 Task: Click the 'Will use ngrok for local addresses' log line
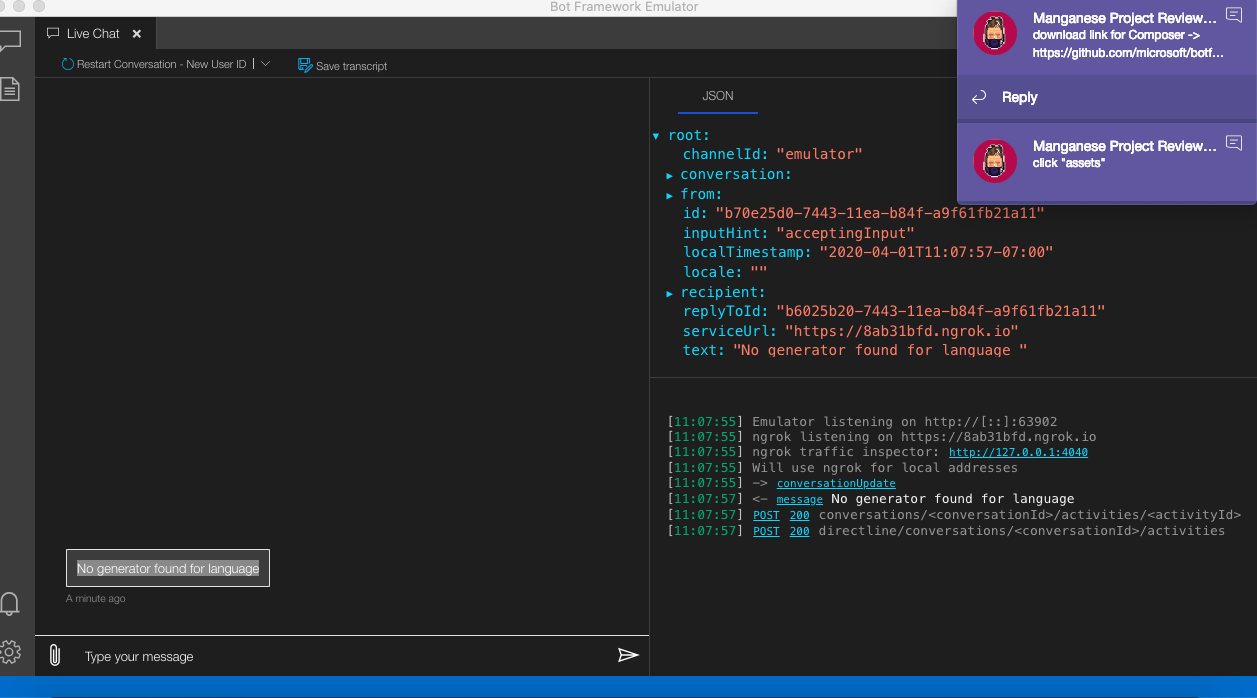tap(885, 468)
